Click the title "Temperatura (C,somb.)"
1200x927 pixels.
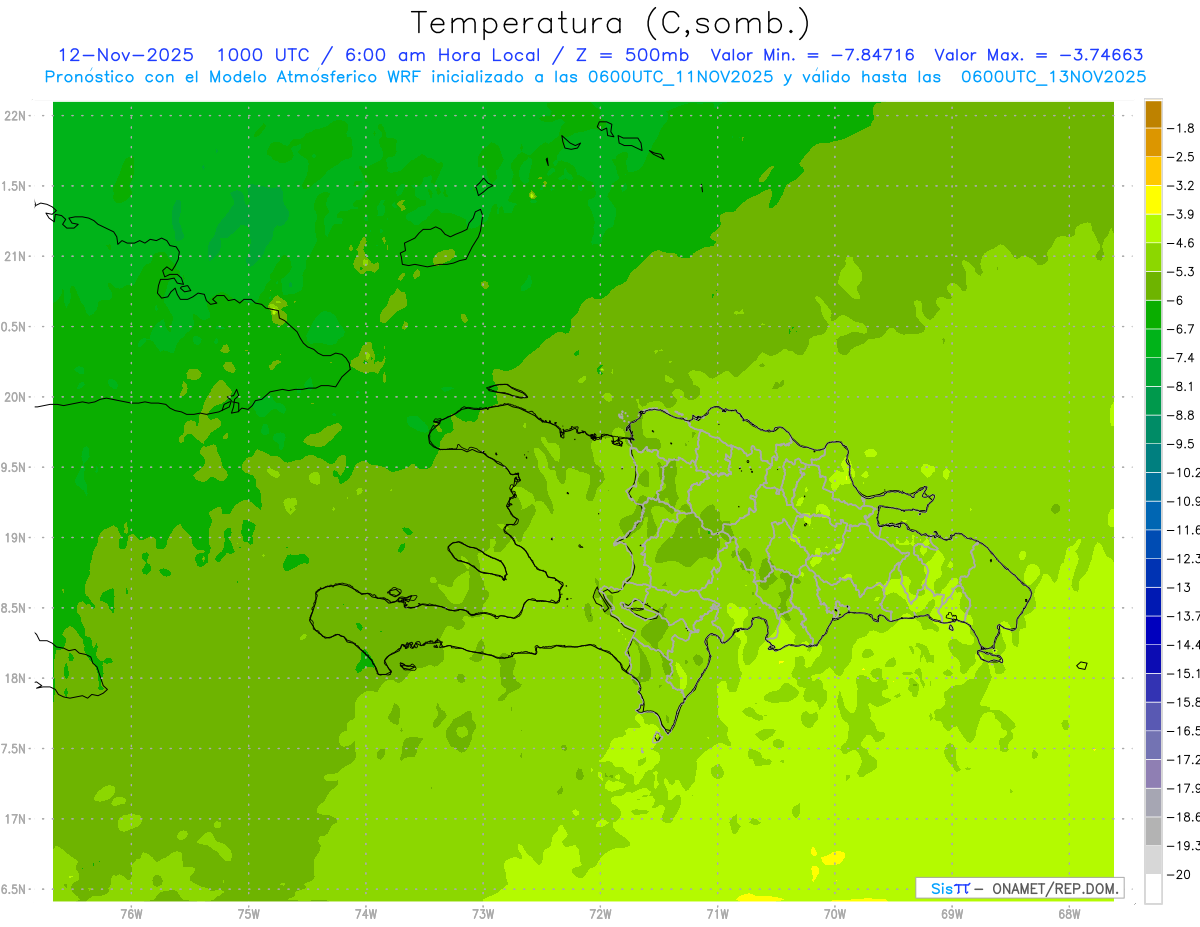(611, 24)
